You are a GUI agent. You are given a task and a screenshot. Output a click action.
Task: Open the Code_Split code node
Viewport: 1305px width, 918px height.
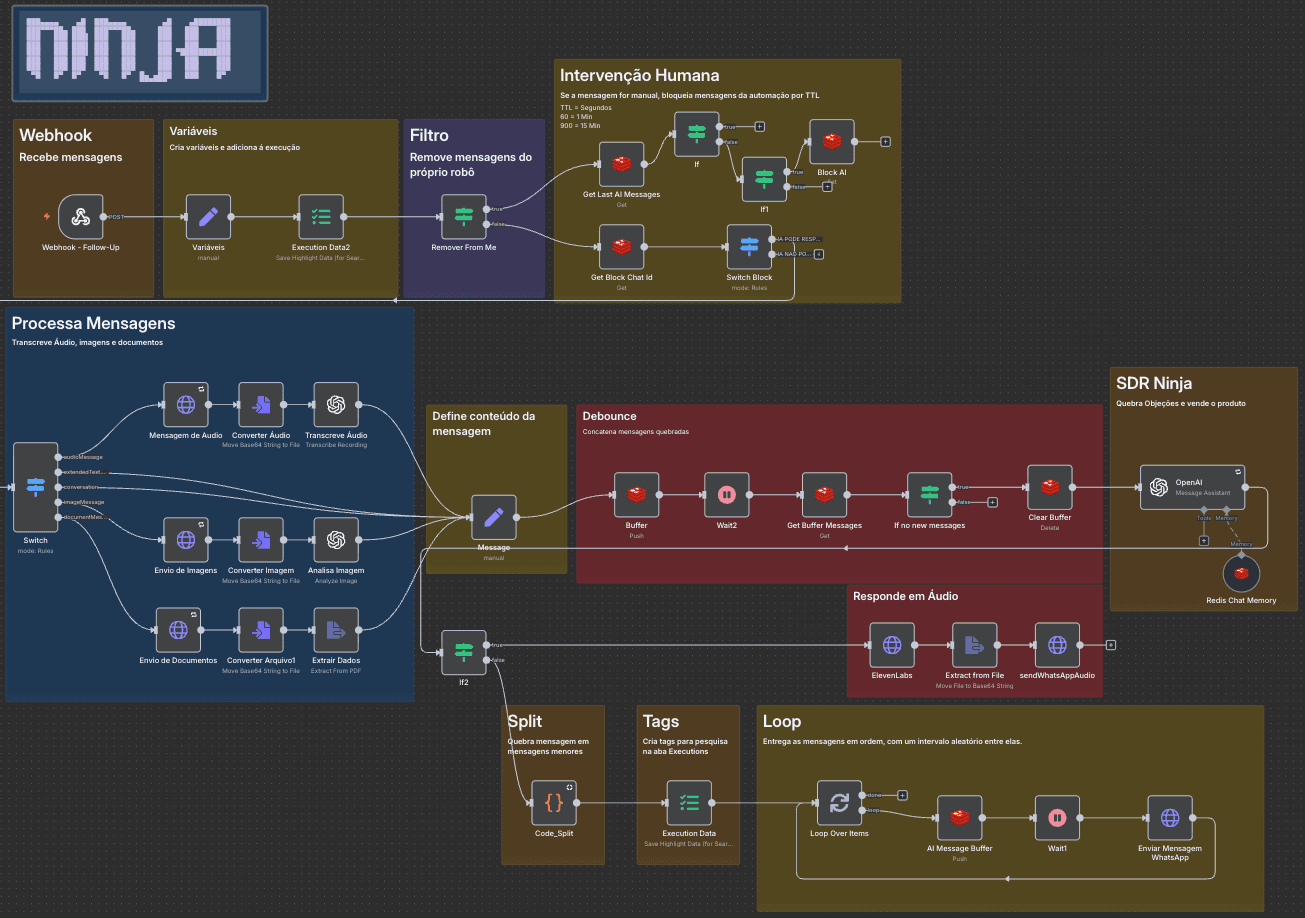554,801
